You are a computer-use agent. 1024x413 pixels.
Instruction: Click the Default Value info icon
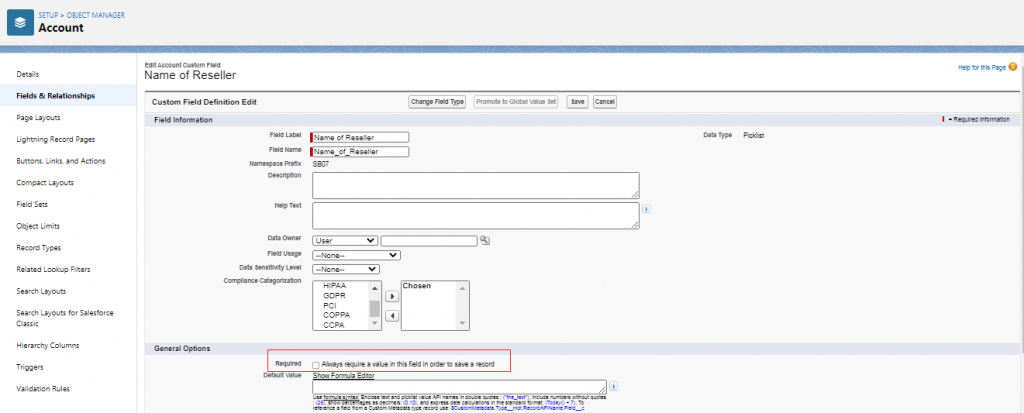point(613,386)
